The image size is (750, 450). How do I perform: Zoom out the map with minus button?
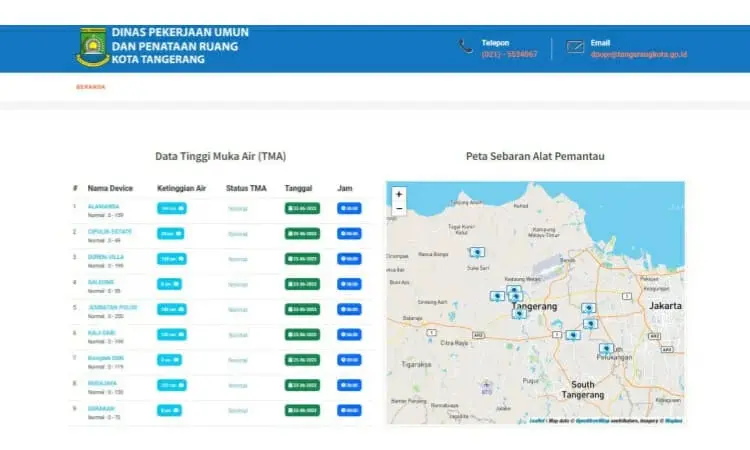(x=399, y=209)
